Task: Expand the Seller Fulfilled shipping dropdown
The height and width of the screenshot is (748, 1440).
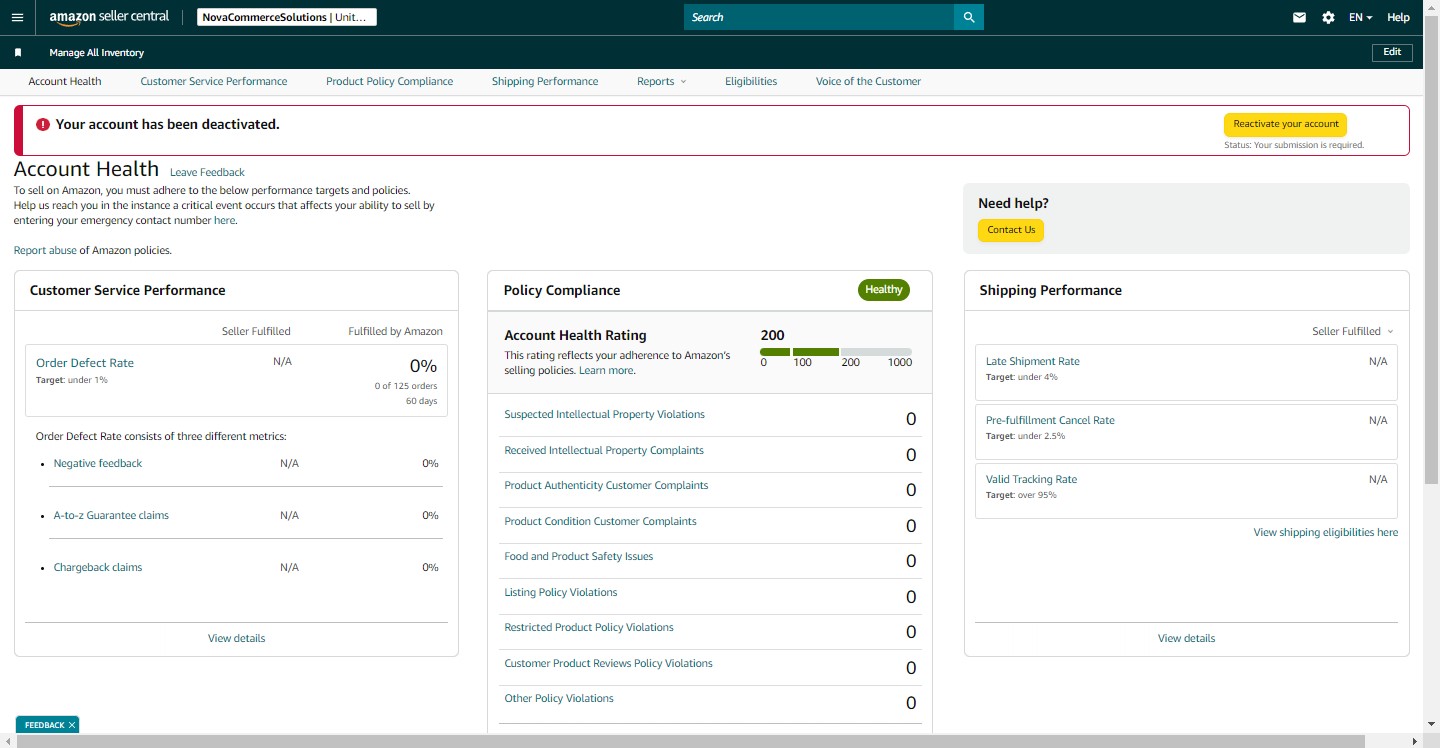Action: [x=1352, y=331]
